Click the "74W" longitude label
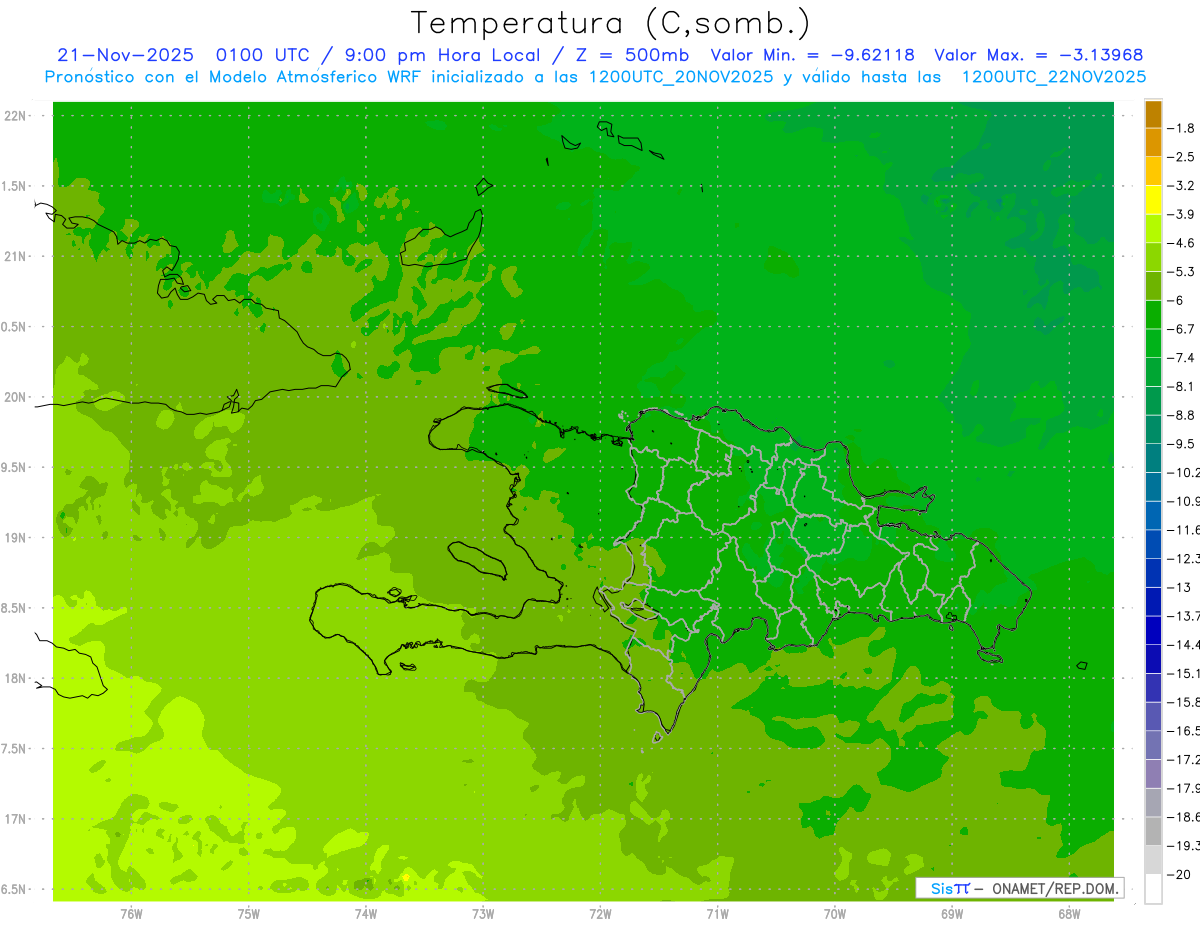Image resolution: width=1200 pixels, height=927 pixels. click(366, 914)
